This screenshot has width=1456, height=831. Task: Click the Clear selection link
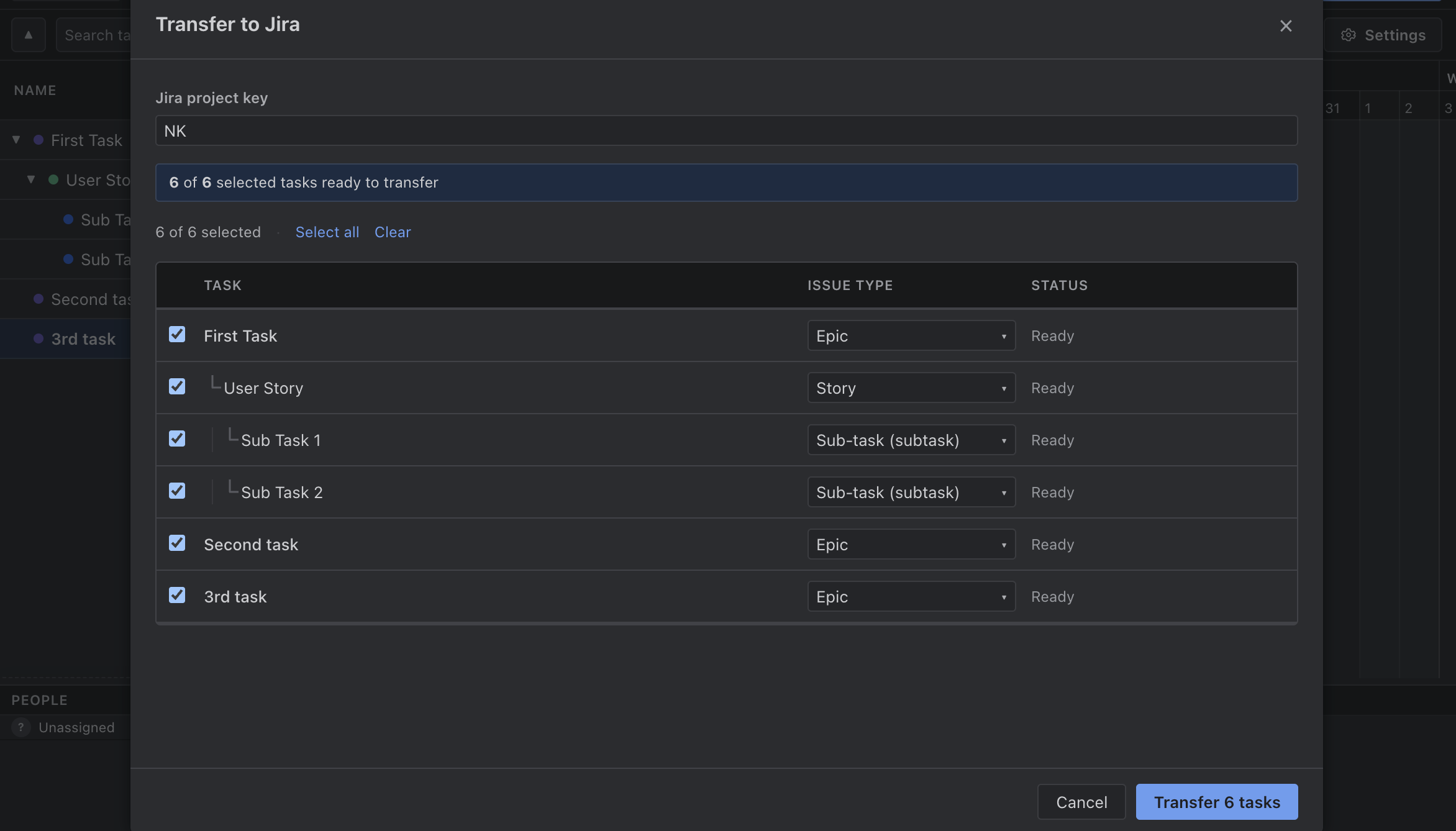coord(393,232)
